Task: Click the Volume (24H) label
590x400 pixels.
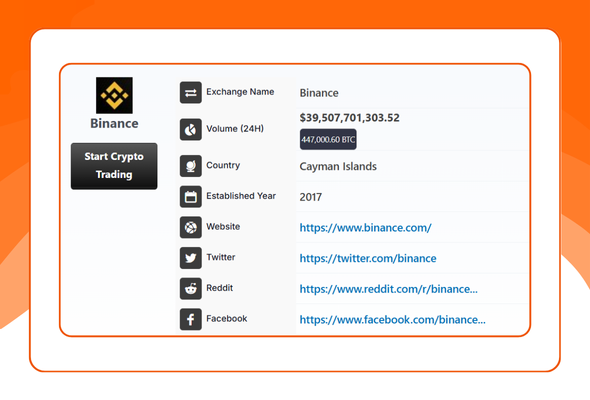Action: click(x=235, y=129)
